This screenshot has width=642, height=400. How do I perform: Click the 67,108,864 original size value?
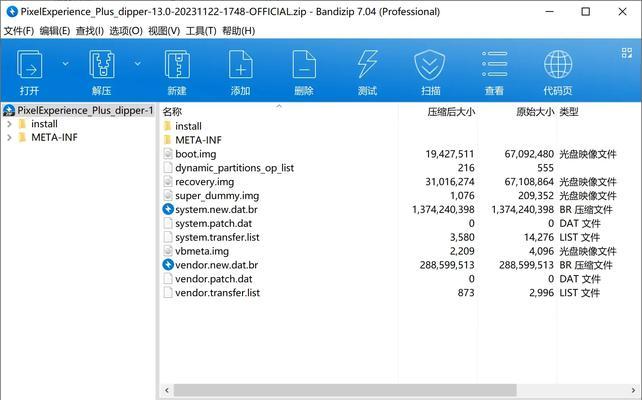click(x=529, y=182)
